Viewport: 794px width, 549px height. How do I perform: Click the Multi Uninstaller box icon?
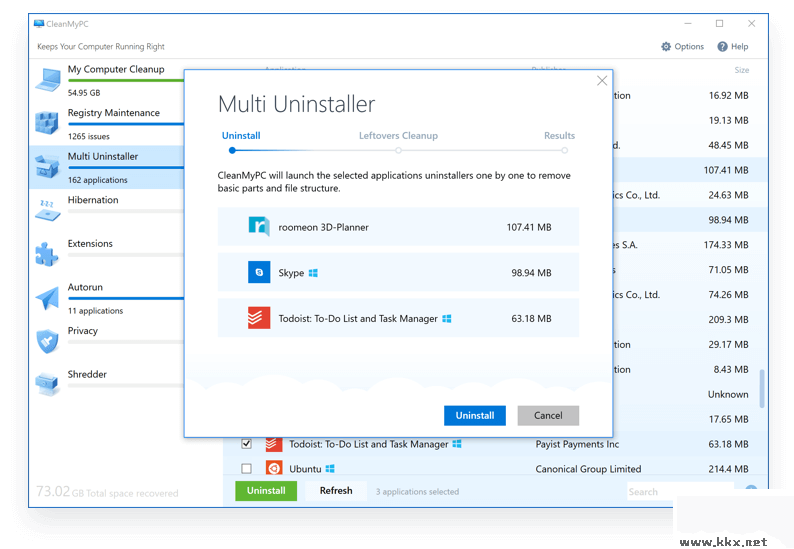[x=47, y=167]
